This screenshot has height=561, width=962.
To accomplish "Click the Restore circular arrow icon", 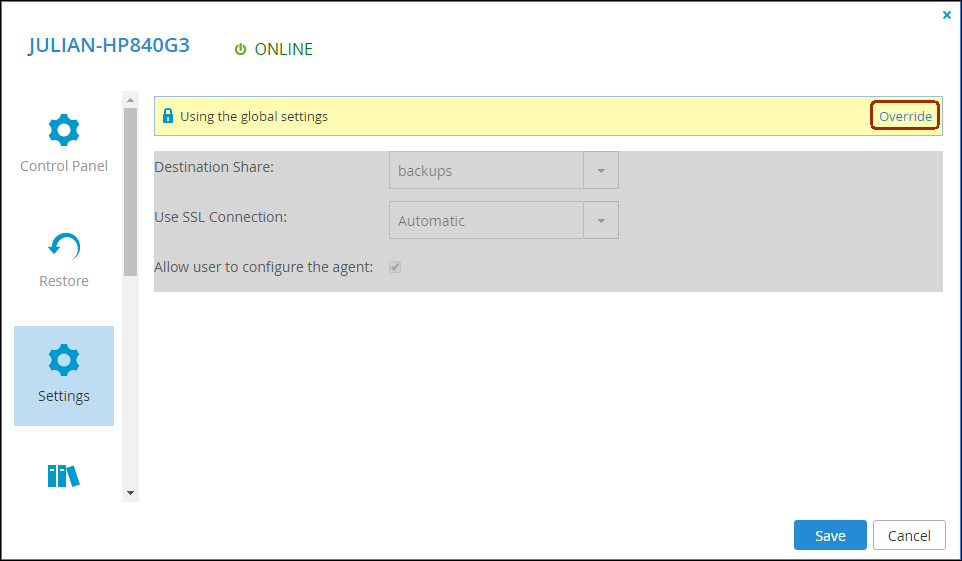I will (64, 246).
